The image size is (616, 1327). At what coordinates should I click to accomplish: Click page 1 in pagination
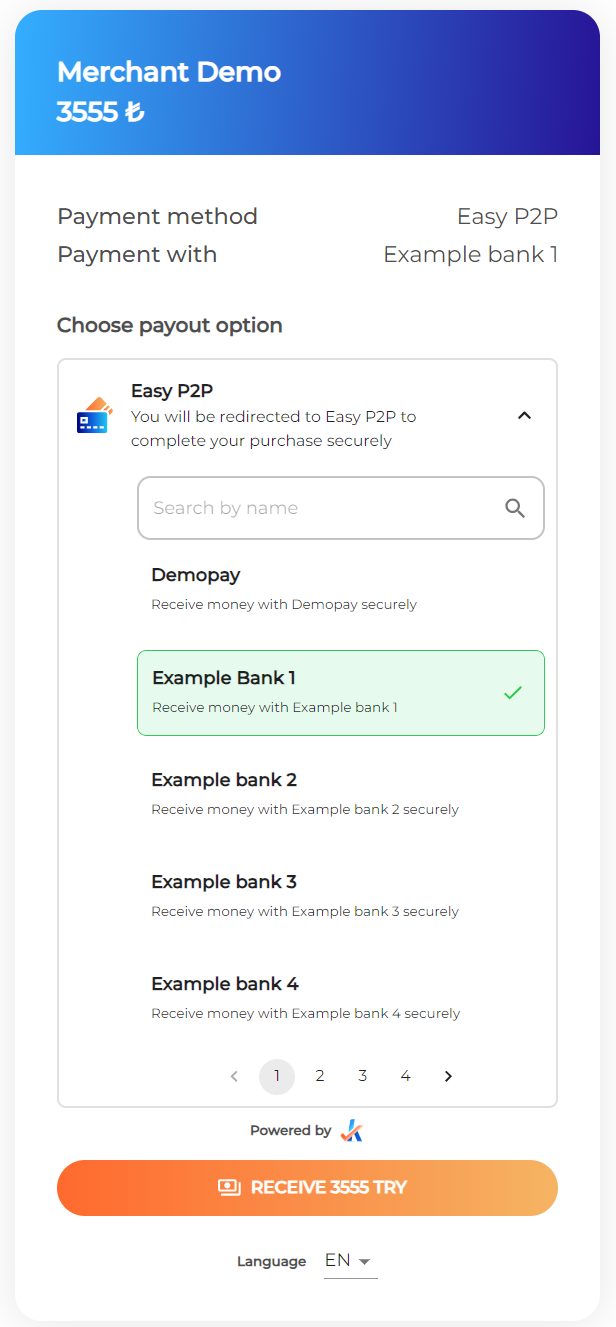pyautogui.click(x=277, y=1076)
